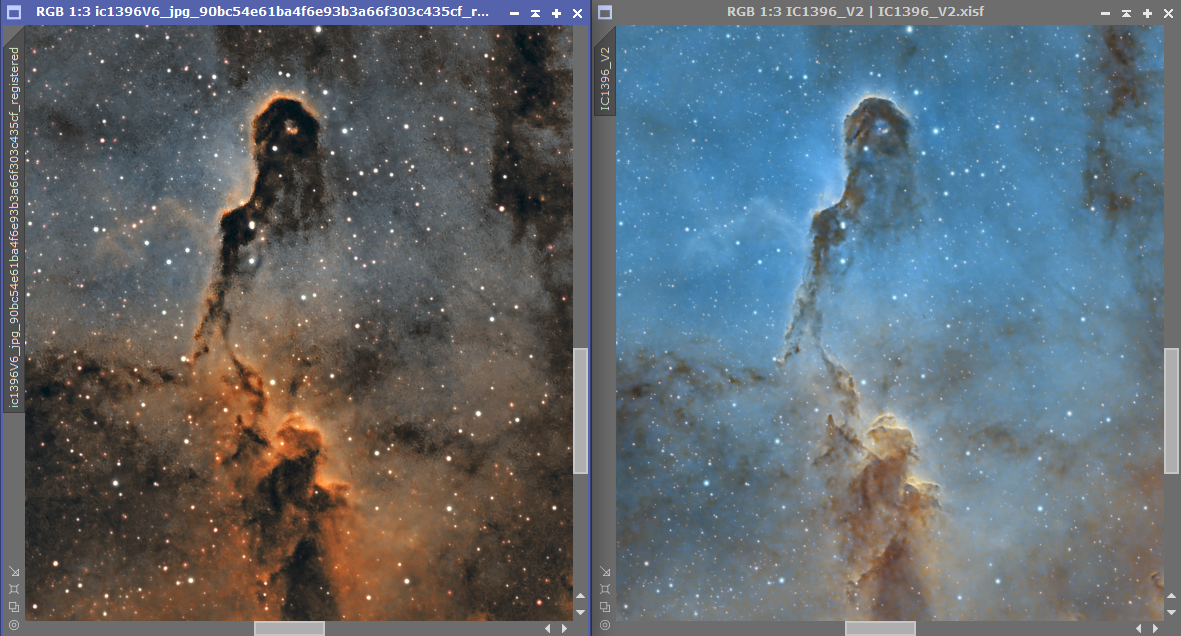
Task: Click vertical scrollbar thumb in right IC1396_V2 window
Action: pyautogui.click(x=1171, y=411)
